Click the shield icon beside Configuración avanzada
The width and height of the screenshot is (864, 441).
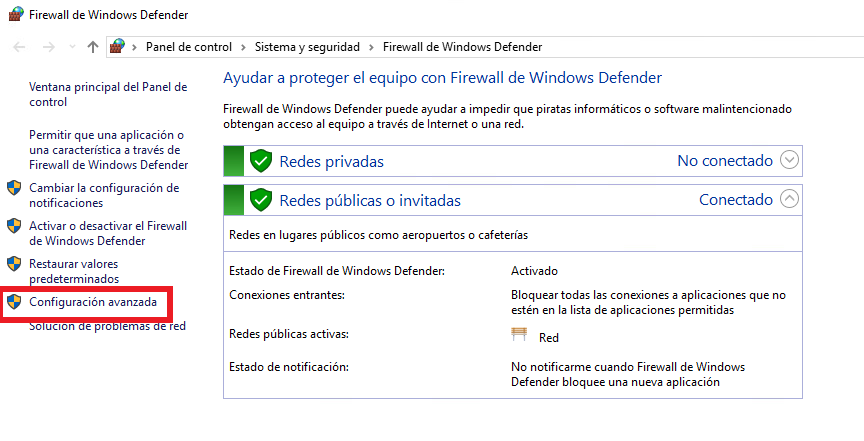pos(14,301)
